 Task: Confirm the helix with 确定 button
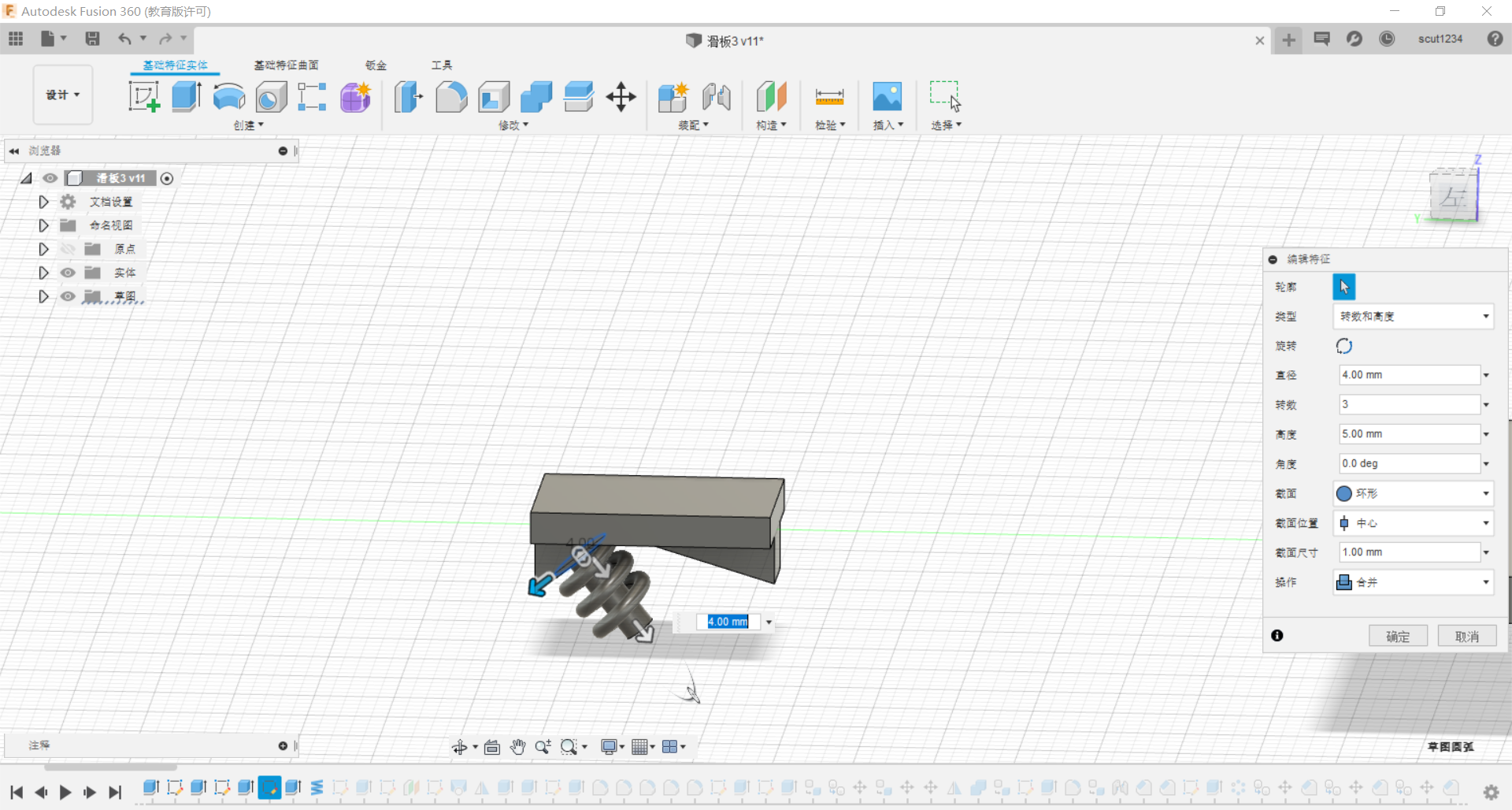tap(1398, 636)
